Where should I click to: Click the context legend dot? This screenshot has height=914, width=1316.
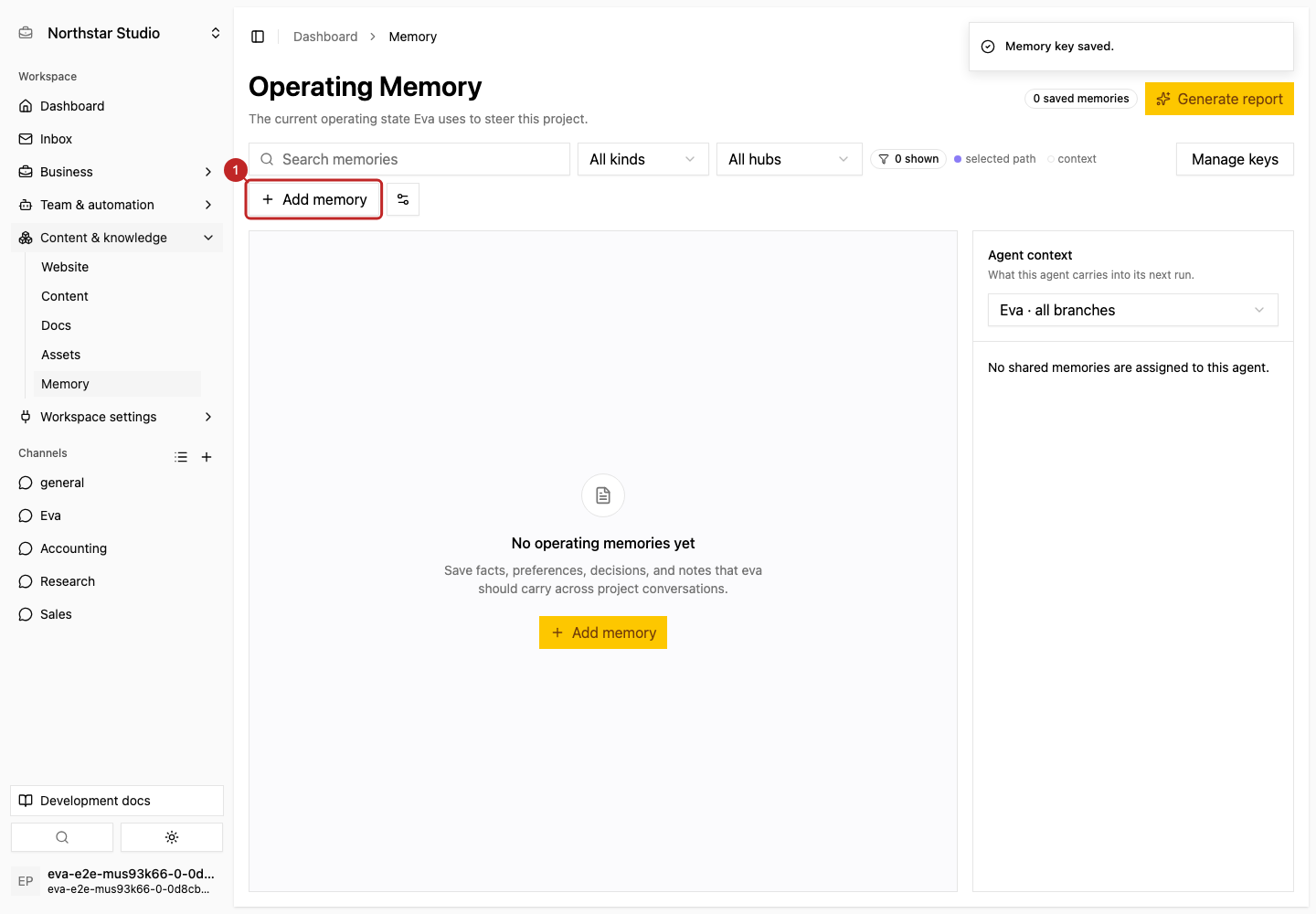1050,159
